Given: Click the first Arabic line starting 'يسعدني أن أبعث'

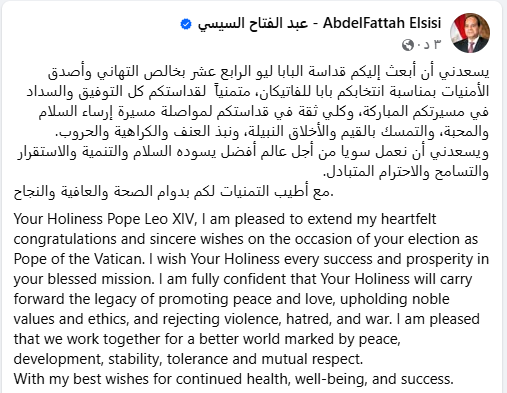Looking at the screenshot, I should [x=268, y=72].
